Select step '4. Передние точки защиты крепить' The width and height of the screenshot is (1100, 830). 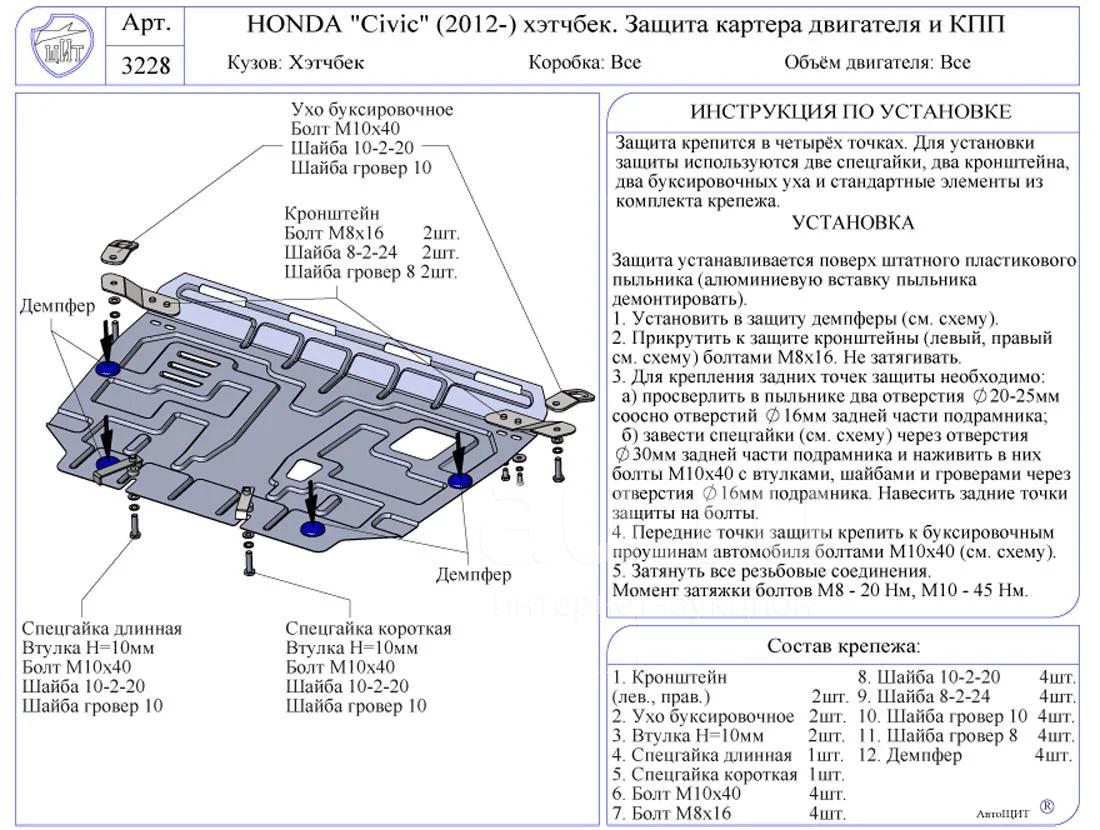834,542
